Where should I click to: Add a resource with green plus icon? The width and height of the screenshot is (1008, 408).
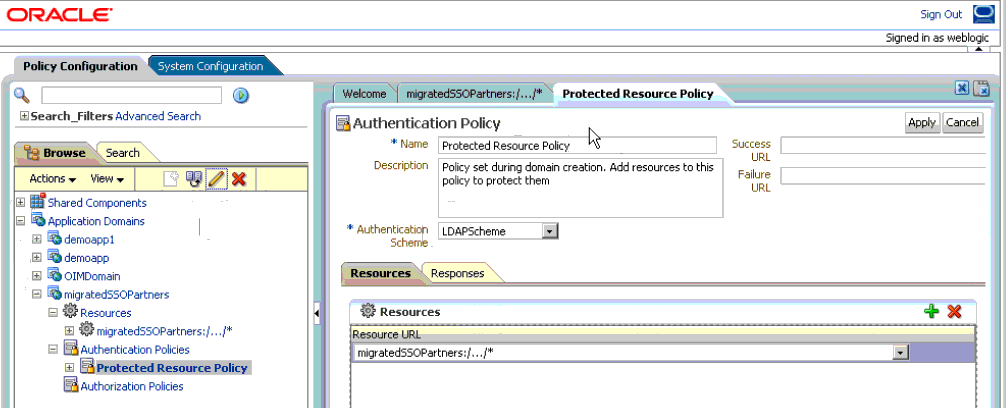tap(931, 312)
